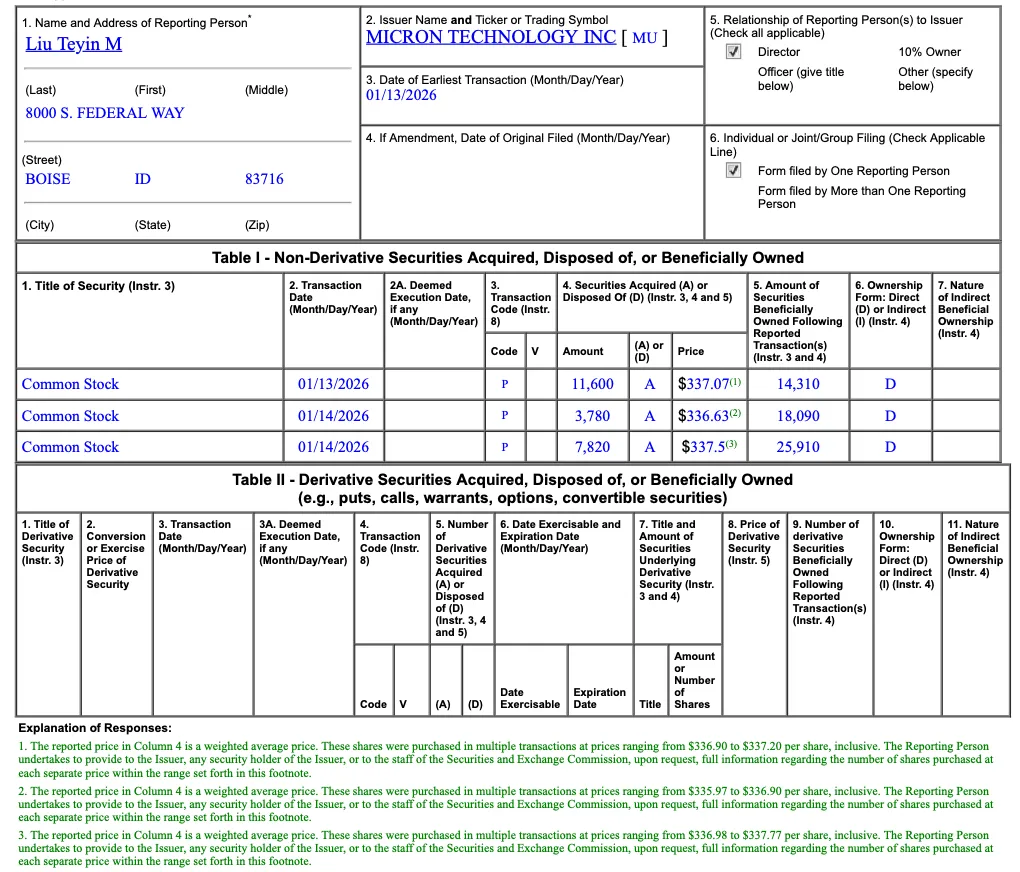1020x872 pixels.
Task: Select the 3,780 shares amount cell
Action: [592, 416]
